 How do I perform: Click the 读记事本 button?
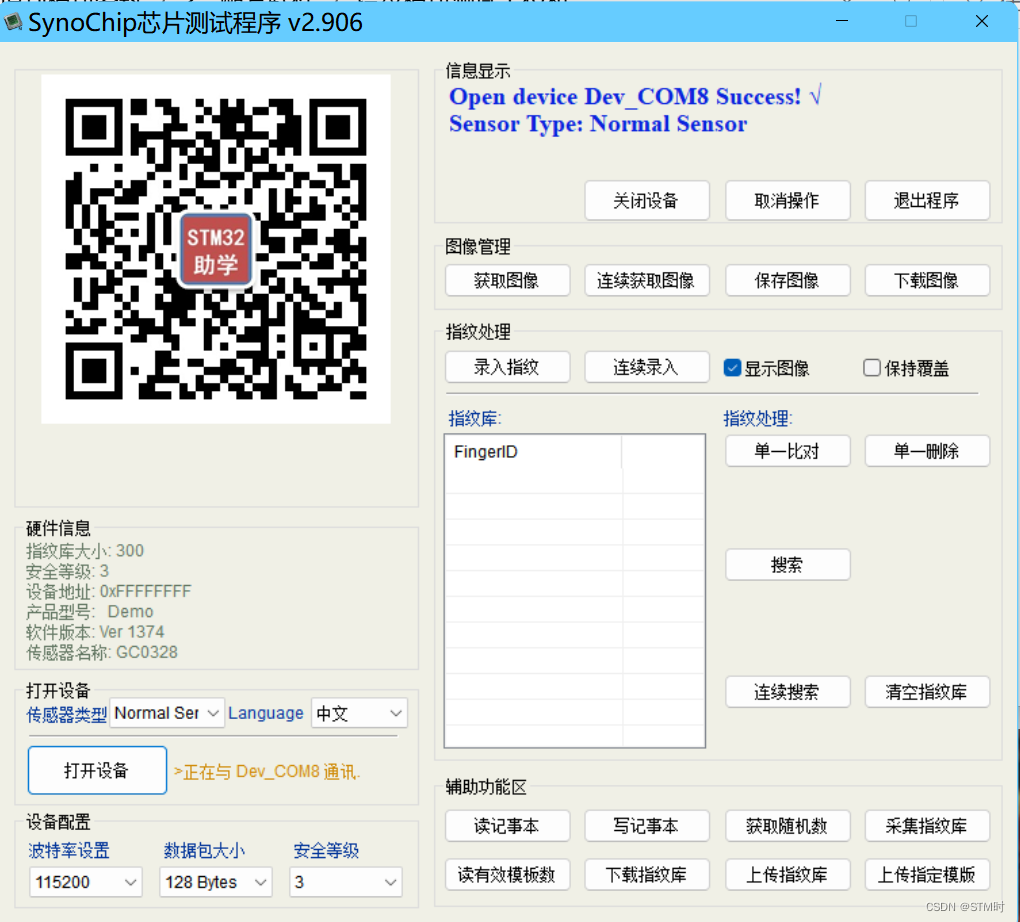tap(507, 826)
